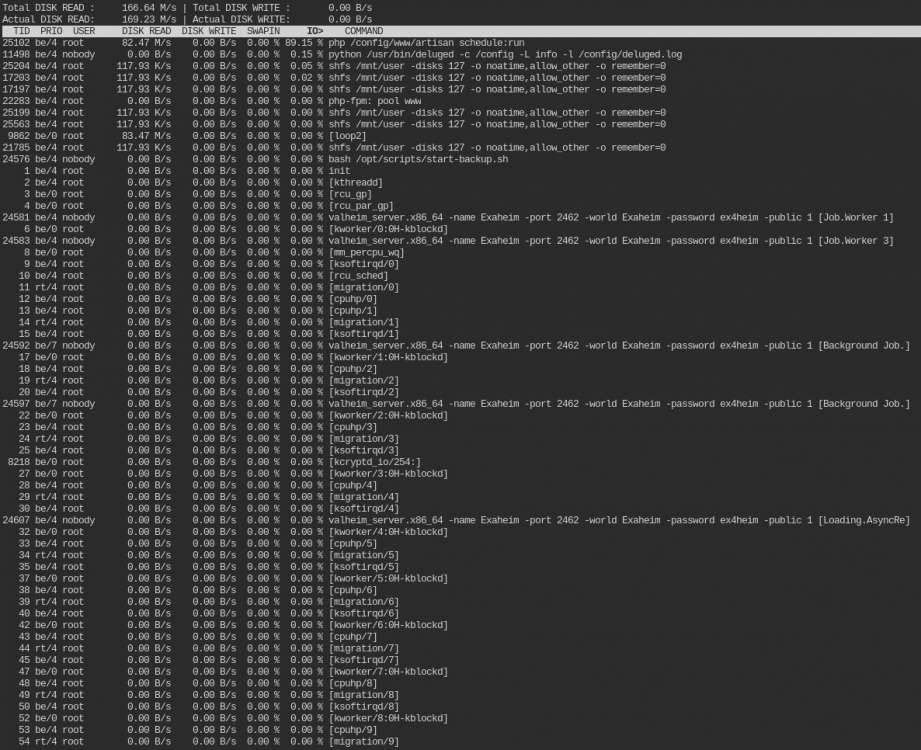Screen dimensions: 921x750
Task: Select the [ksoftirqd/0] process
Action: (x=364, y=264)
